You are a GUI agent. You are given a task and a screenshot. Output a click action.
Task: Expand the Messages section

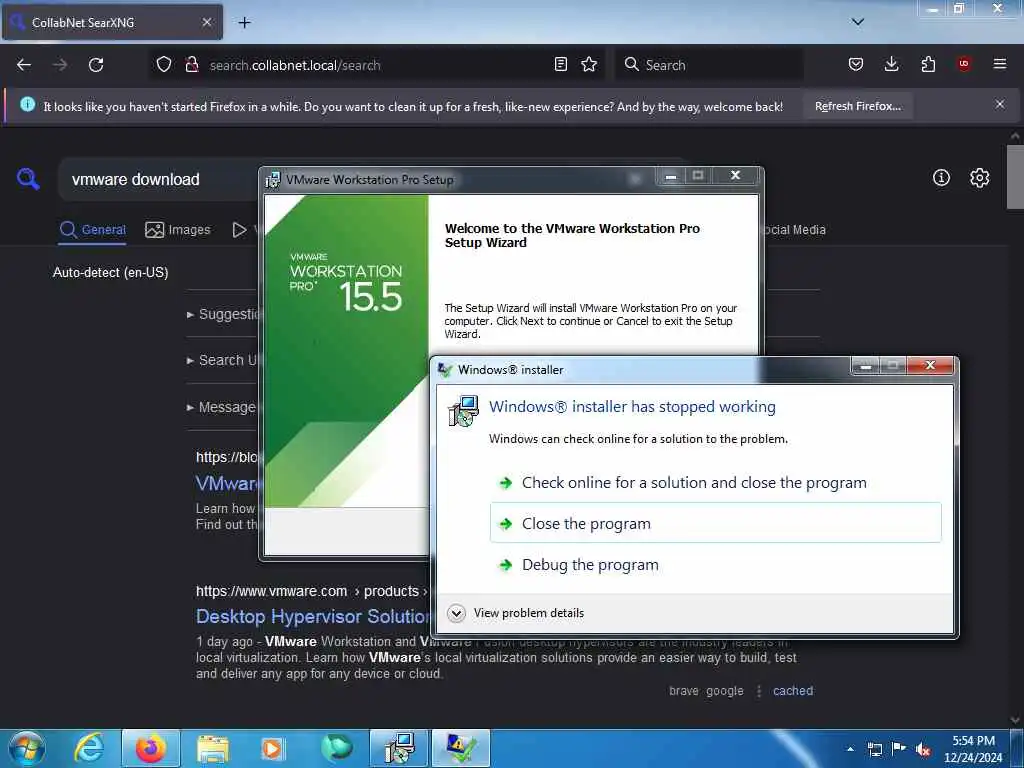coord(222,408)
